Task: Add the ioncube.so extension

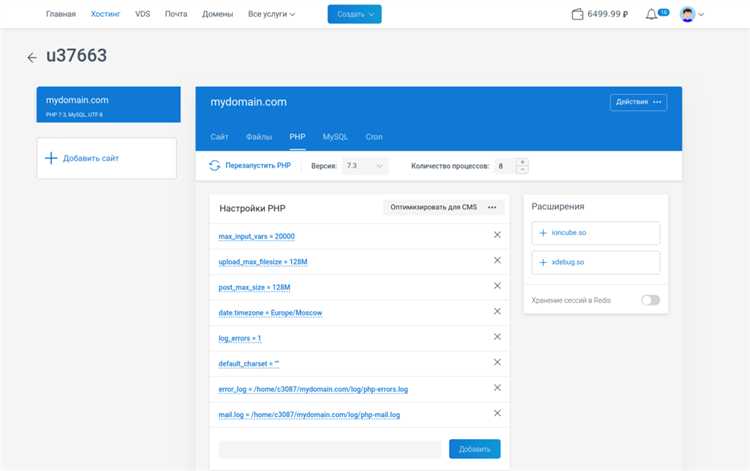Action: click(596, 233)
